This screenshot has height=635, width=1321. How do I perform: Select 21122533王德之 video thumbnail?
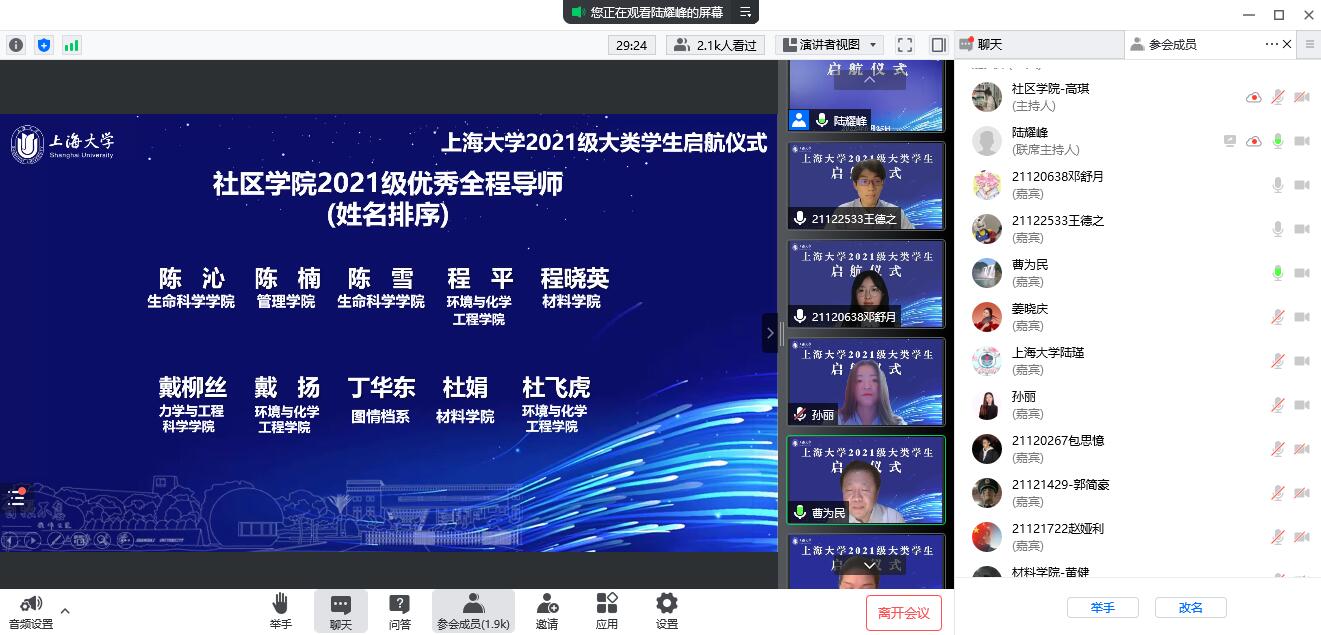pos(866,186)
